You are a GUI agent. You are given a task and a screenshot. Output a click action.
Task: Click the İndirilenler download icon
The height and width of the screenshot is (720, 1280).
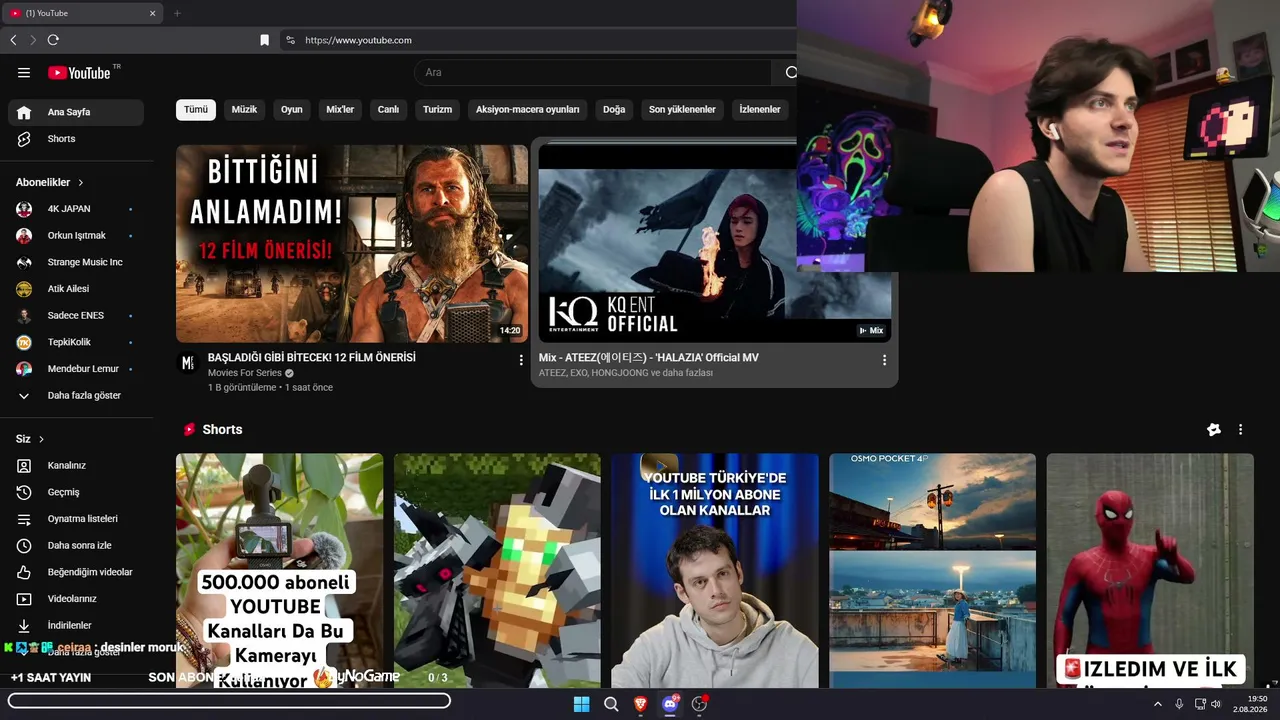pos(24,625)
